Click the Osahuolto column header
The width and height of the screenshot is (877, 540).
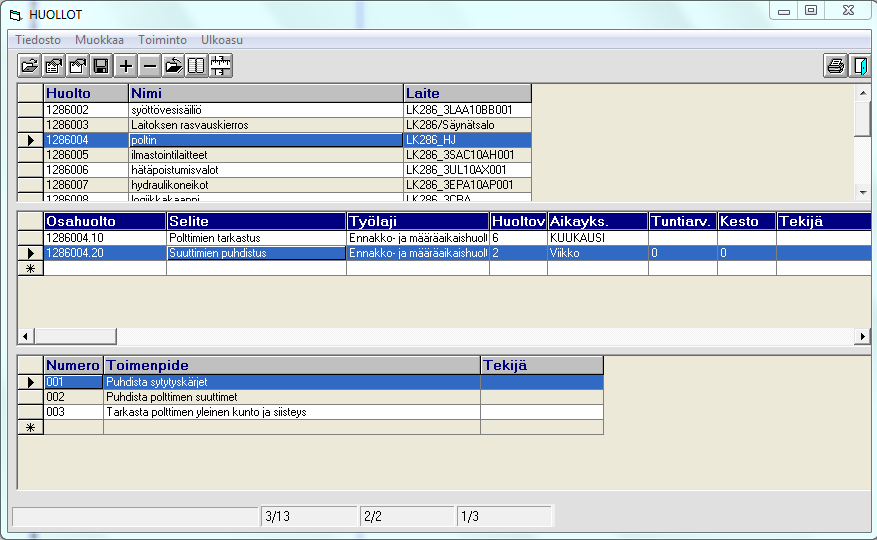pyautogui.click(x=105, y=221)
